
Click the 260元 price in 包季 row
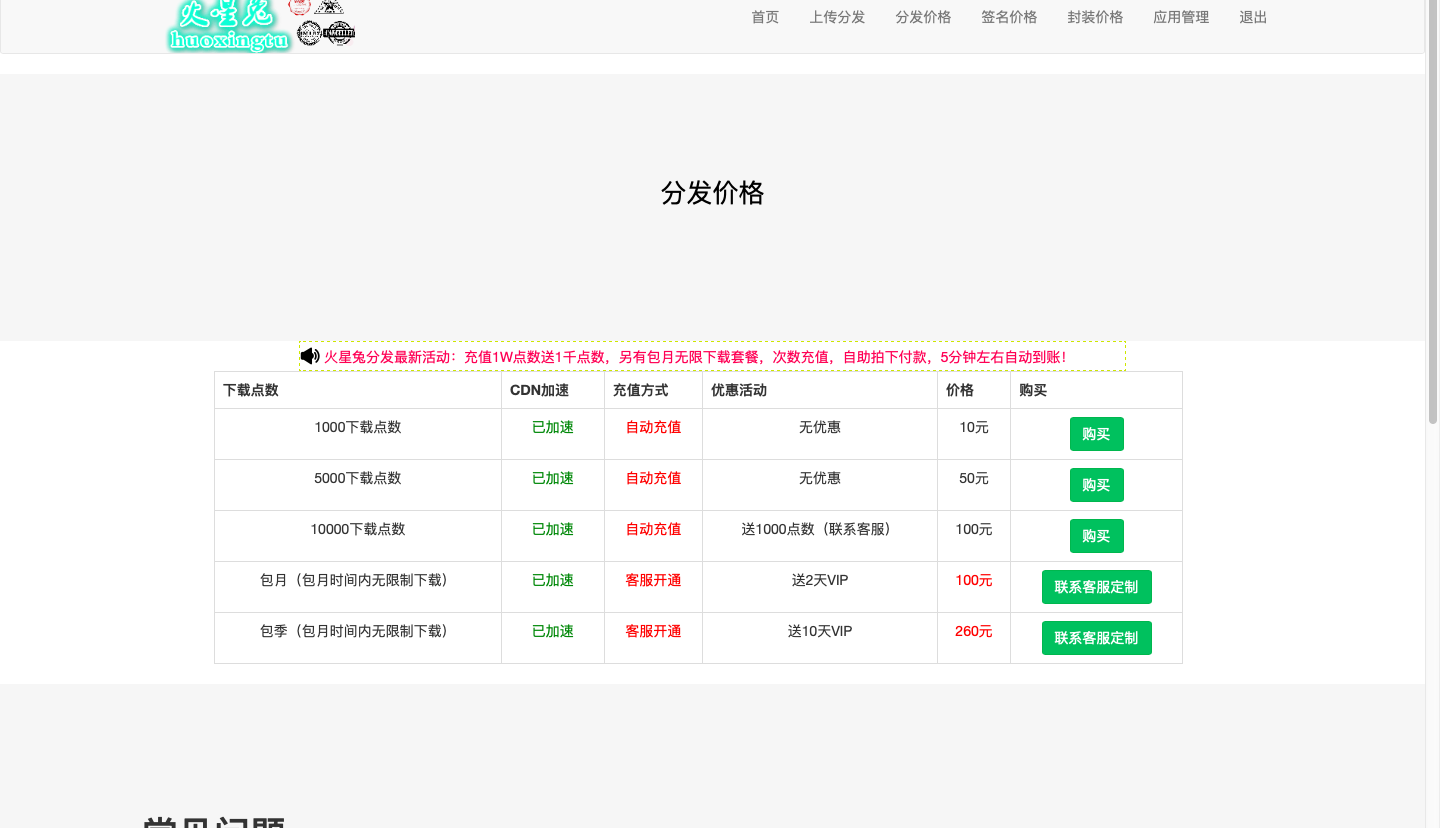[973, 631]
